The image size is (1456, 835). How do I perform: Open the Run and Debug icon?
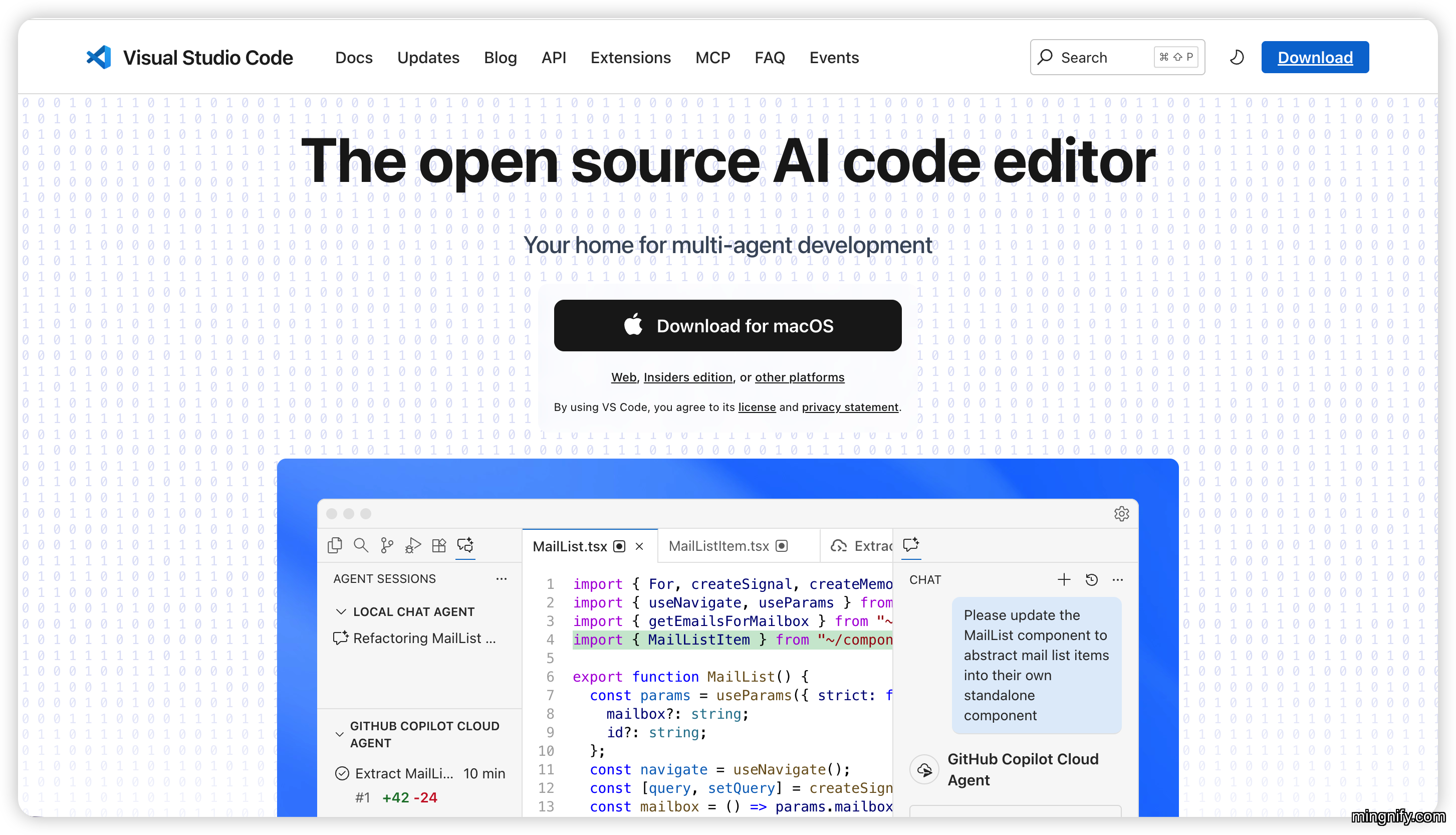tap(412, 545)
